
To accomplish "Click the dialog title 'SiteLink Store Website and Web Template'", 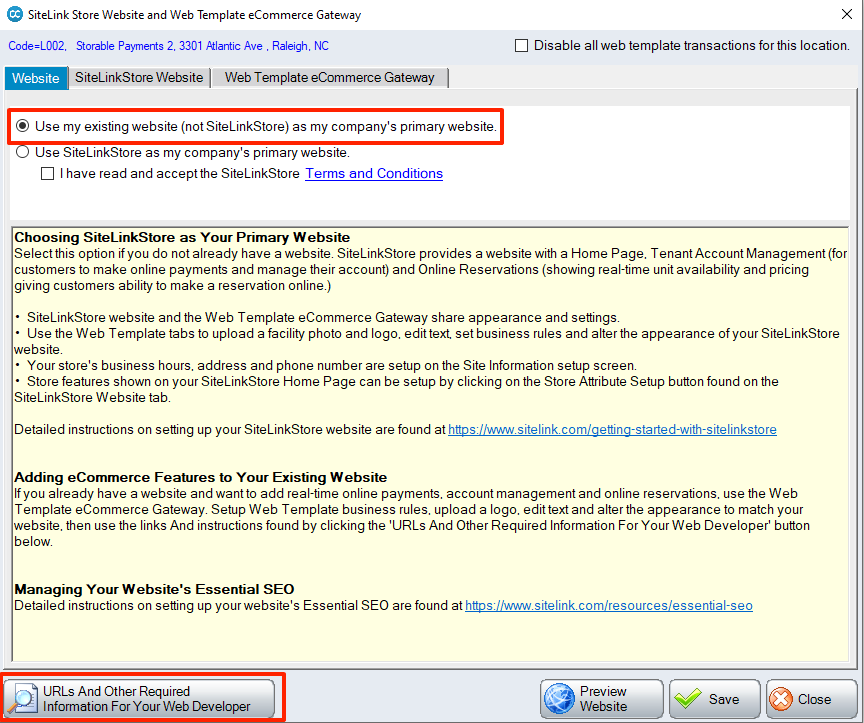I will pos(195,15).
